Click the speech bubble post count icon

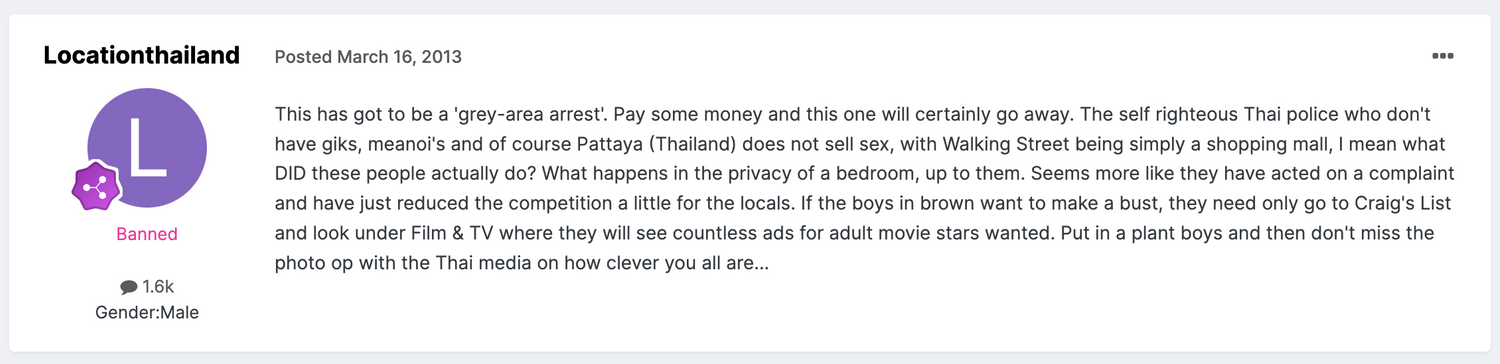128,287
